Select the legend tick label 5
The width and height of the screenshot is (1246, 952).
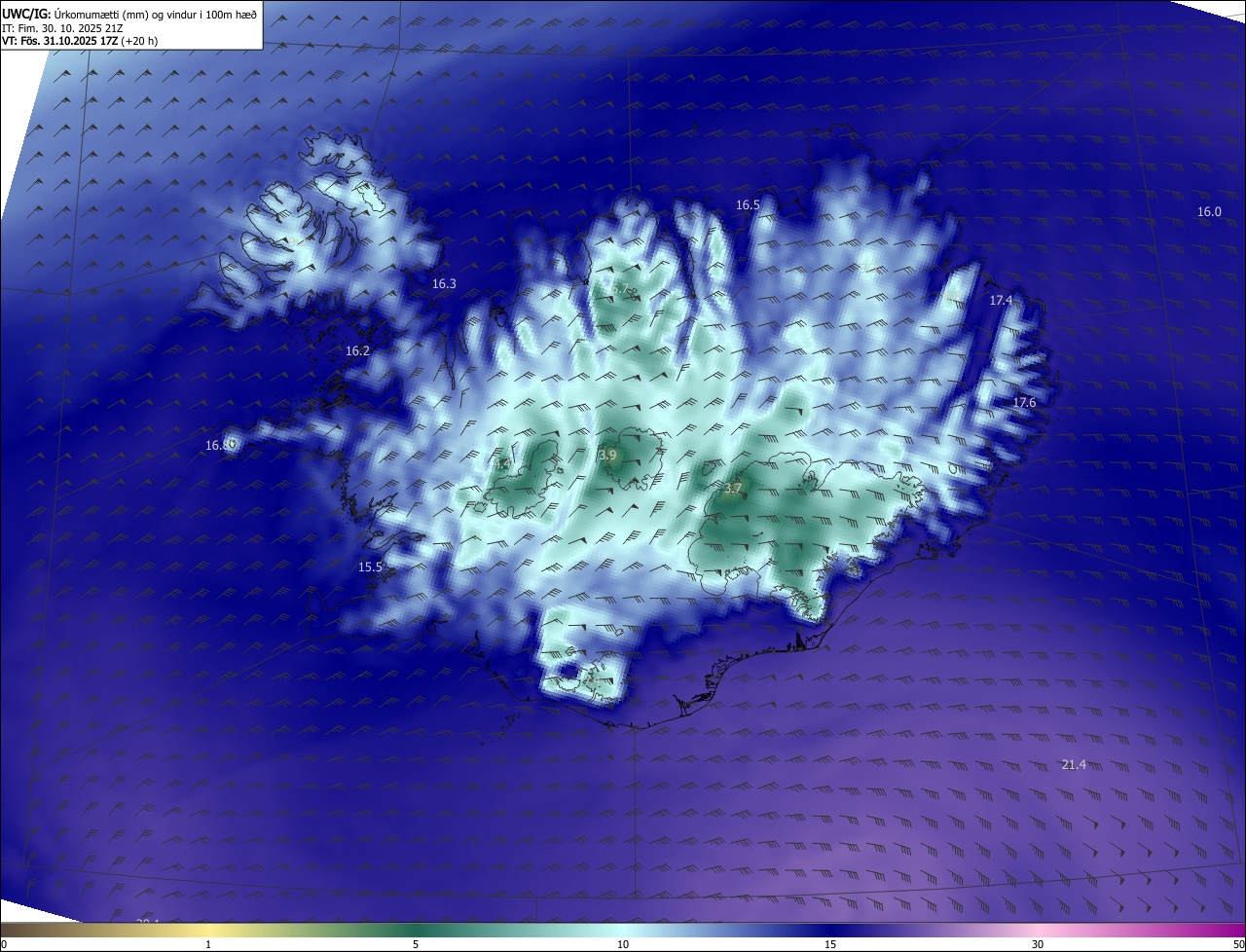tap(416, 944)
